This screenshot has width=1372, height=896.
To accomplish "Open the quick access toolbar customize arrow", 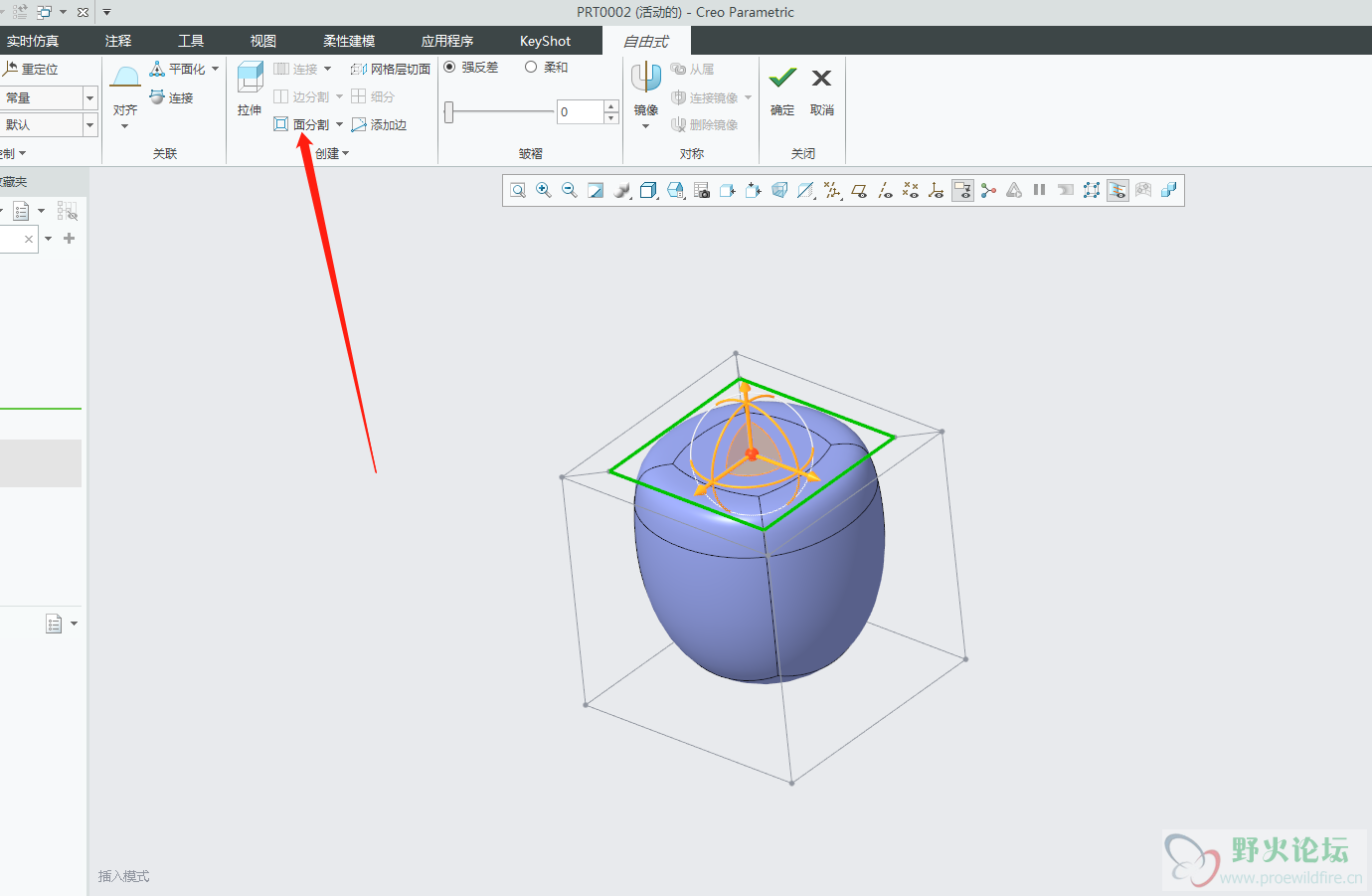I will tap(106, 12).
